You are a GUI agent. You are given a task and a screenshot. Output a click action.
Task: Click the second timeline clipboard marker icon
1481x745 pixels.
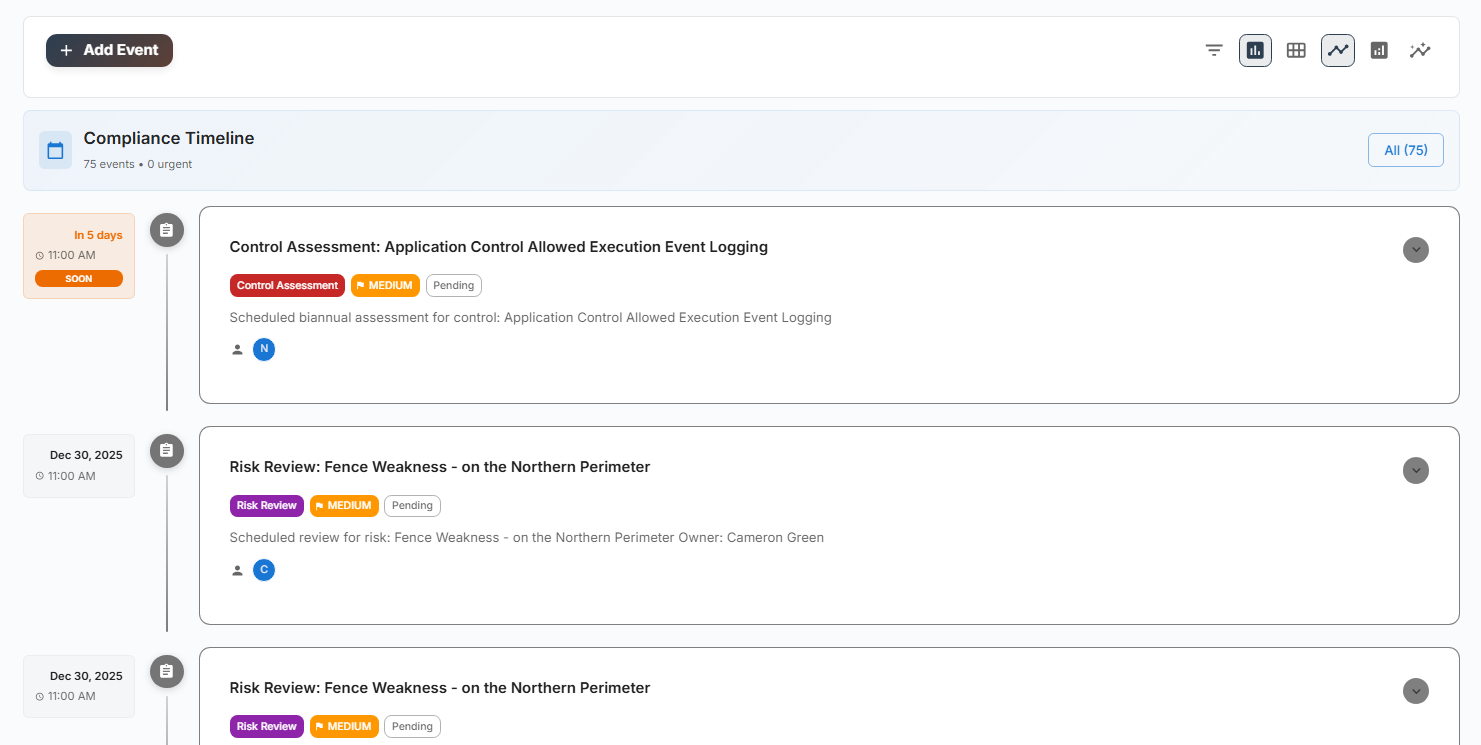tap(167, 450)
